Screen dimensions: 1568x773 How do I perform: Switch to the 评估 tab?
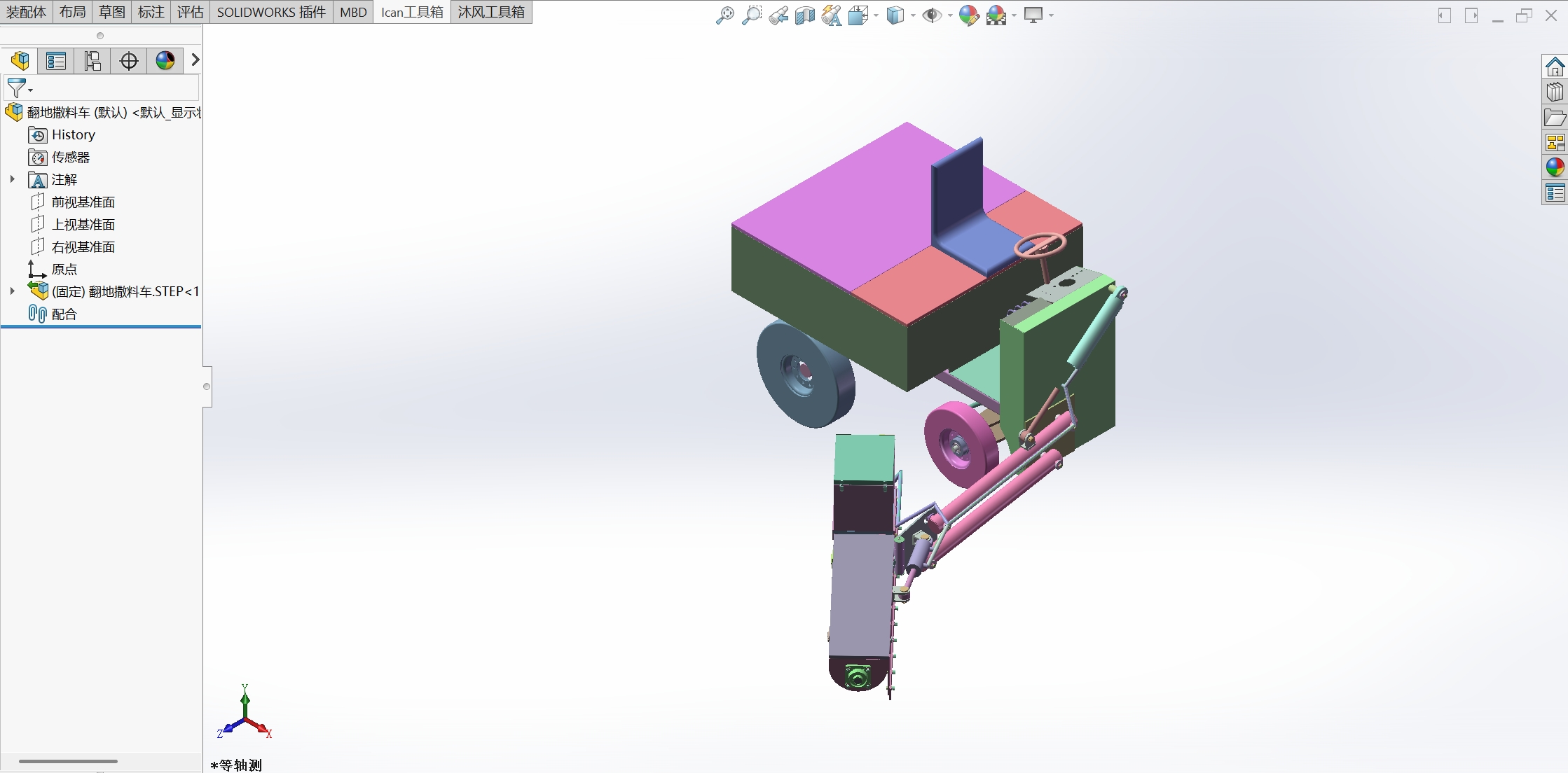(190, 12)
